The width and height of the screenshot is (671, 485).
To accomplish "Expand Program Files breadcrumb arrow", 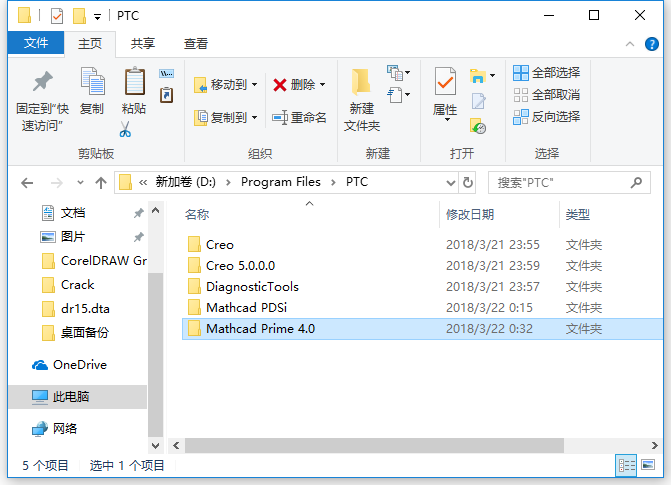I will (x=333, y=183).
